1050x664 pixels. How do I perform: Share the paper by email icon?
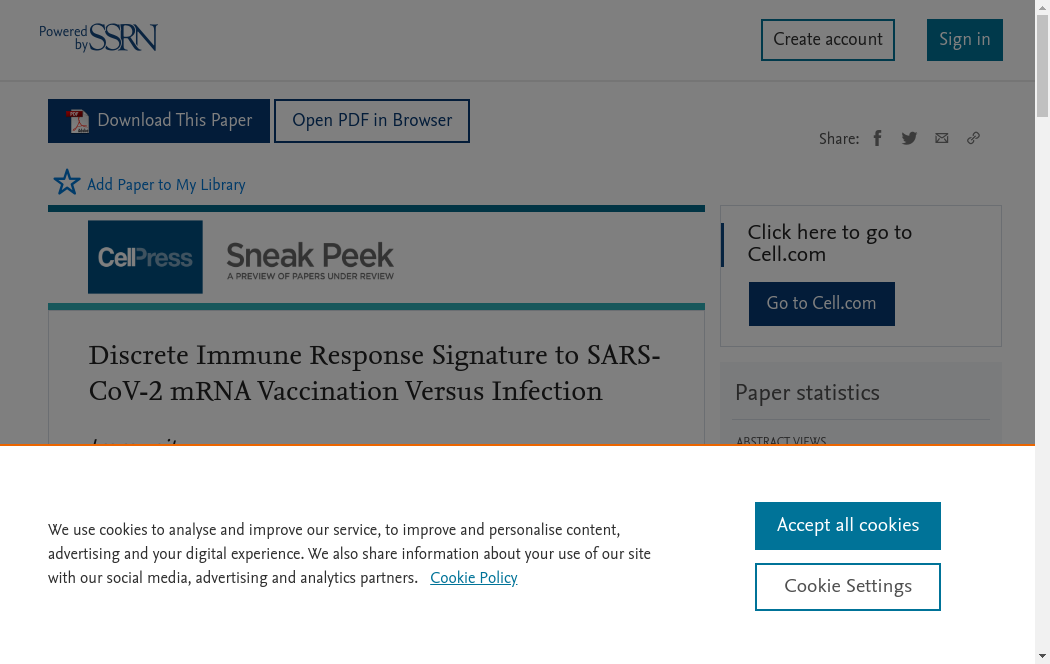click(x=941, y=138)
